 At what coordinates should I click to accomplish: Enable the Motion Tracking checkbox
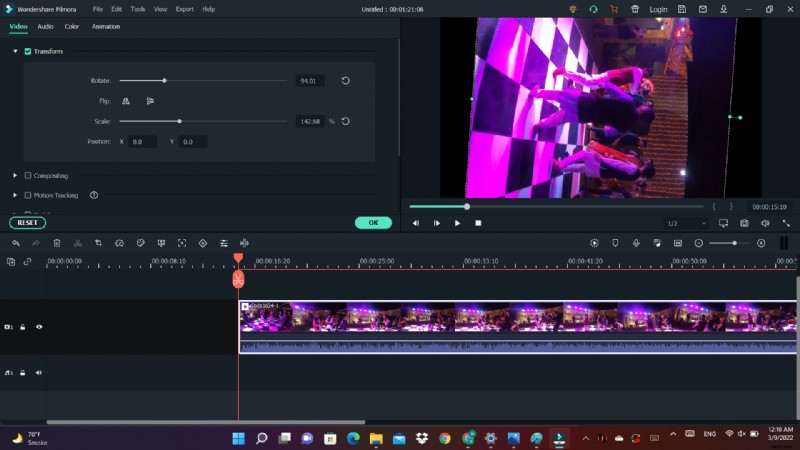click(28, 195)
